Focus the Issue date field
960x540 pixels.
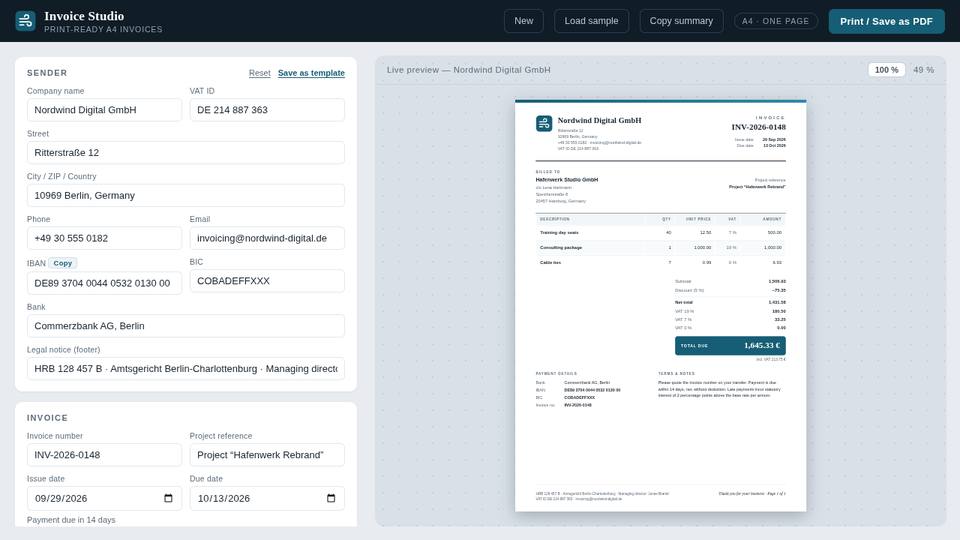click(x=104, y=498)
